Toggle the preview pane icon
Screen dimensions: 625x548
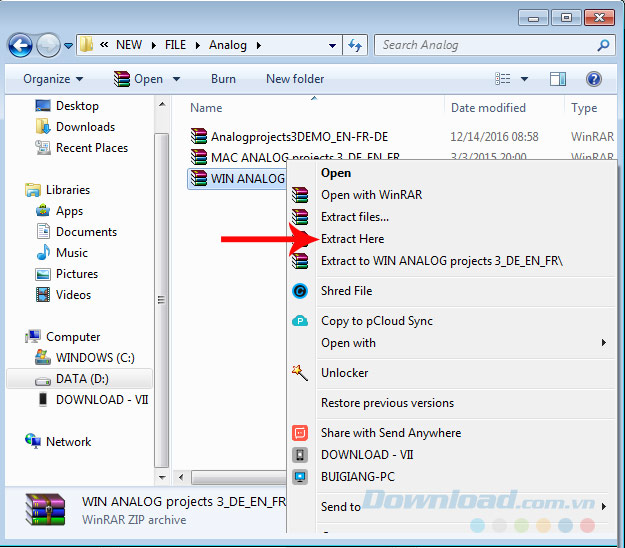coord(558,79)
